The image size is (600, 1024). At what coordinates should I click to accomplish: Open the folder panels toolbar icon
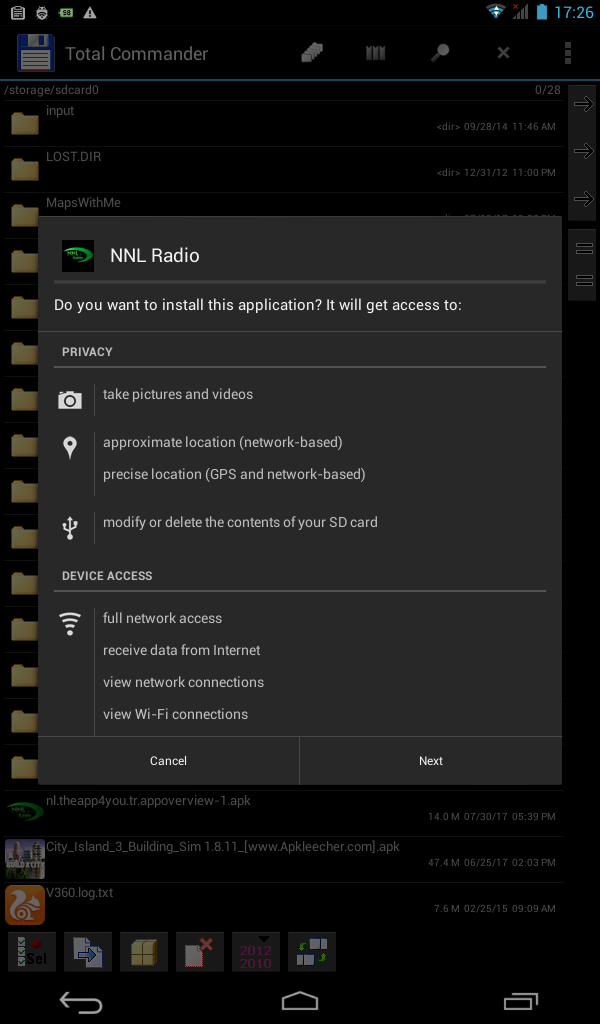coord(375,52)
